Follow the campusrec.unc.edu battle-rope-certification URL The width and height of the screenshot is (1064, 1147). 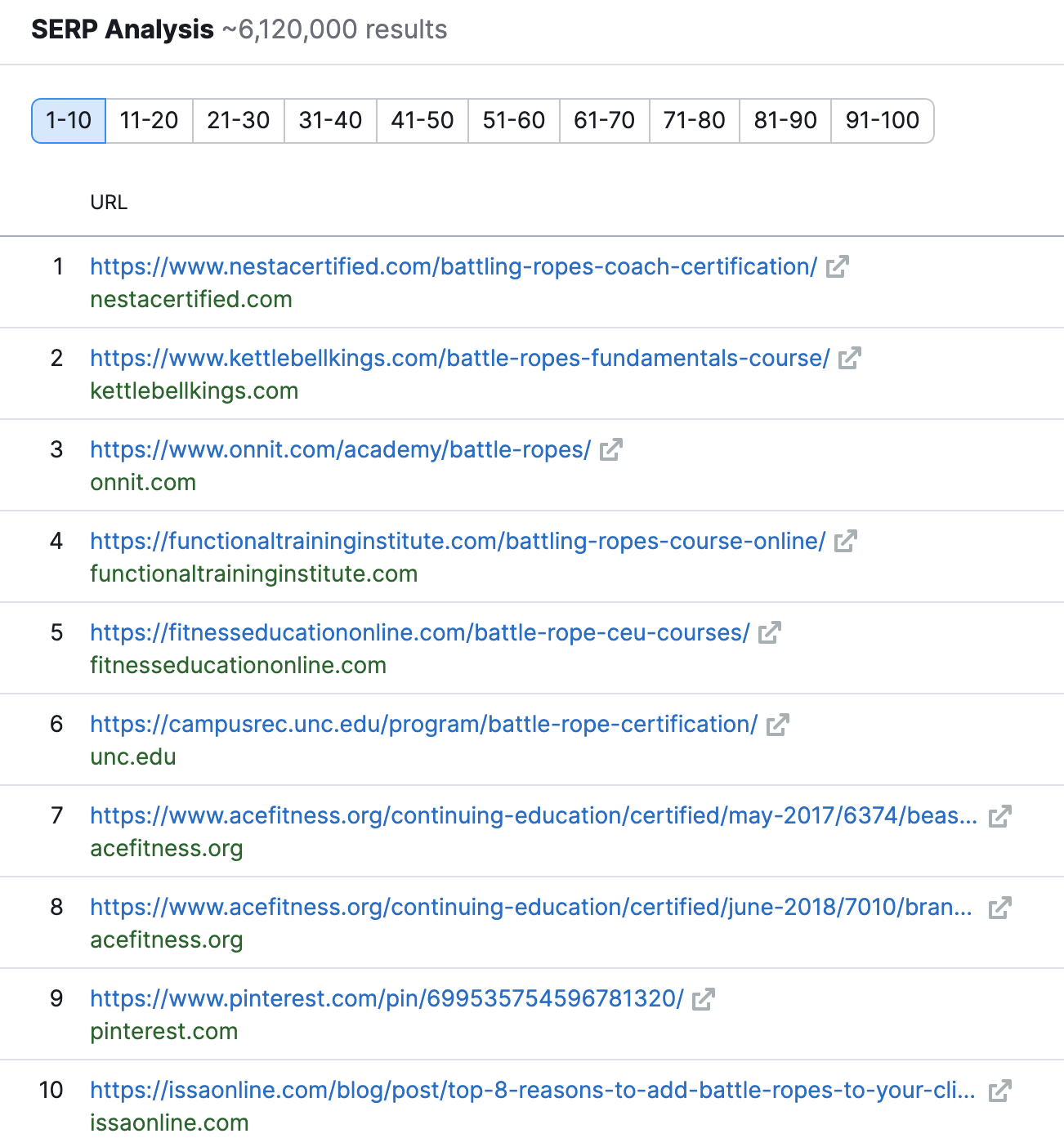coord(424,724)
